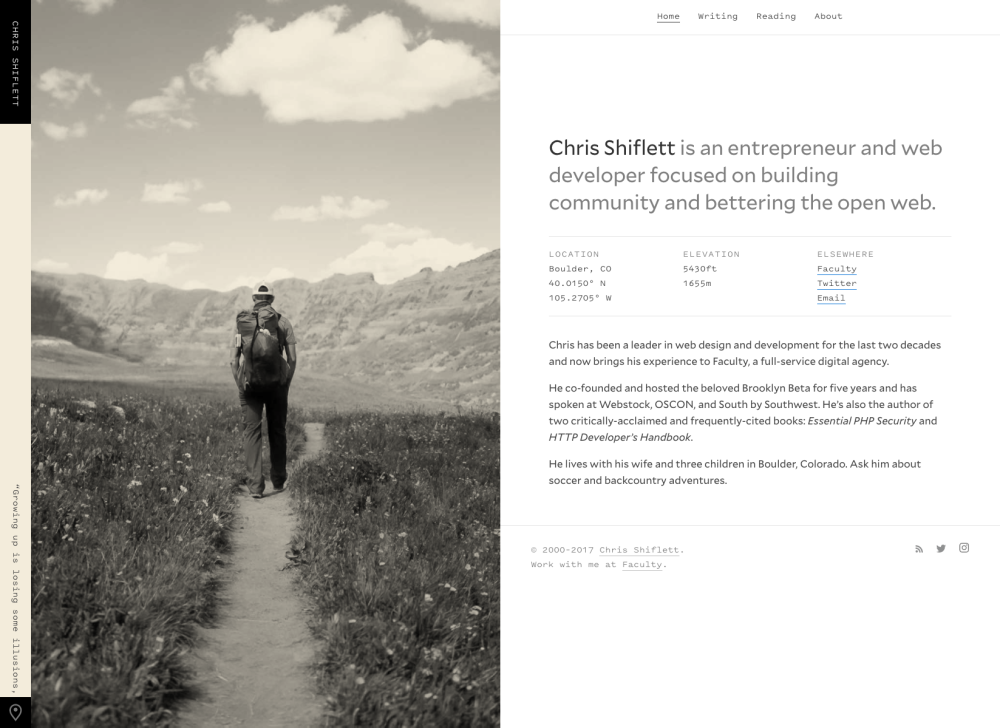This screenshot has height=728, width=1000.
Task: Click the Chris Shiflett name in headline
Action: 612,149
